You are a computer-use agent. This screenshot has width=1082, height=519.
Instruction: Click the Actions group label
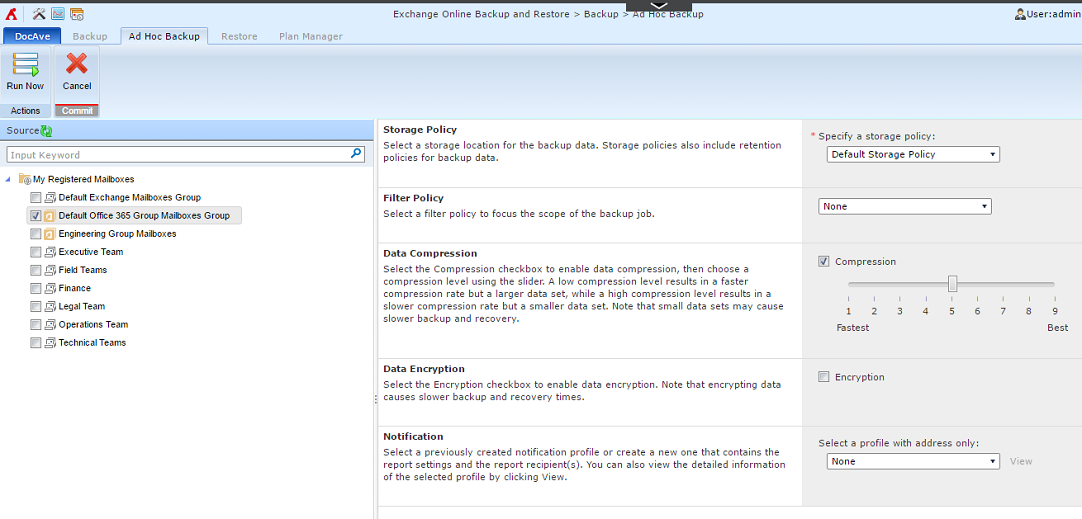coord(26,111)
